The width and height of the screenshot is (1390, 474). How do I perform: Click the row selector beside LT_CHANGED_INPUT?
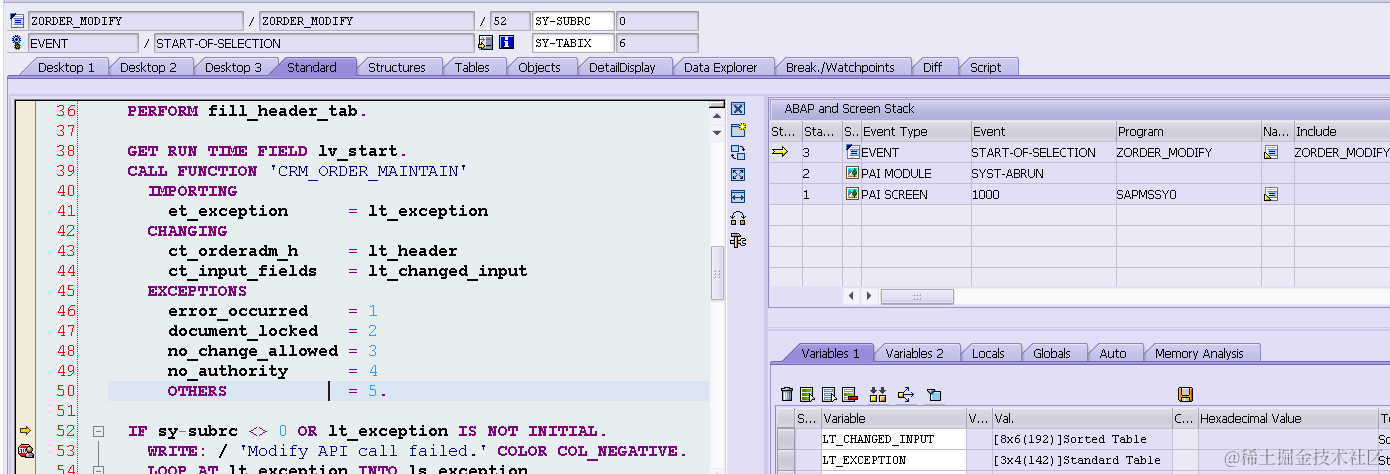(786, 439)
